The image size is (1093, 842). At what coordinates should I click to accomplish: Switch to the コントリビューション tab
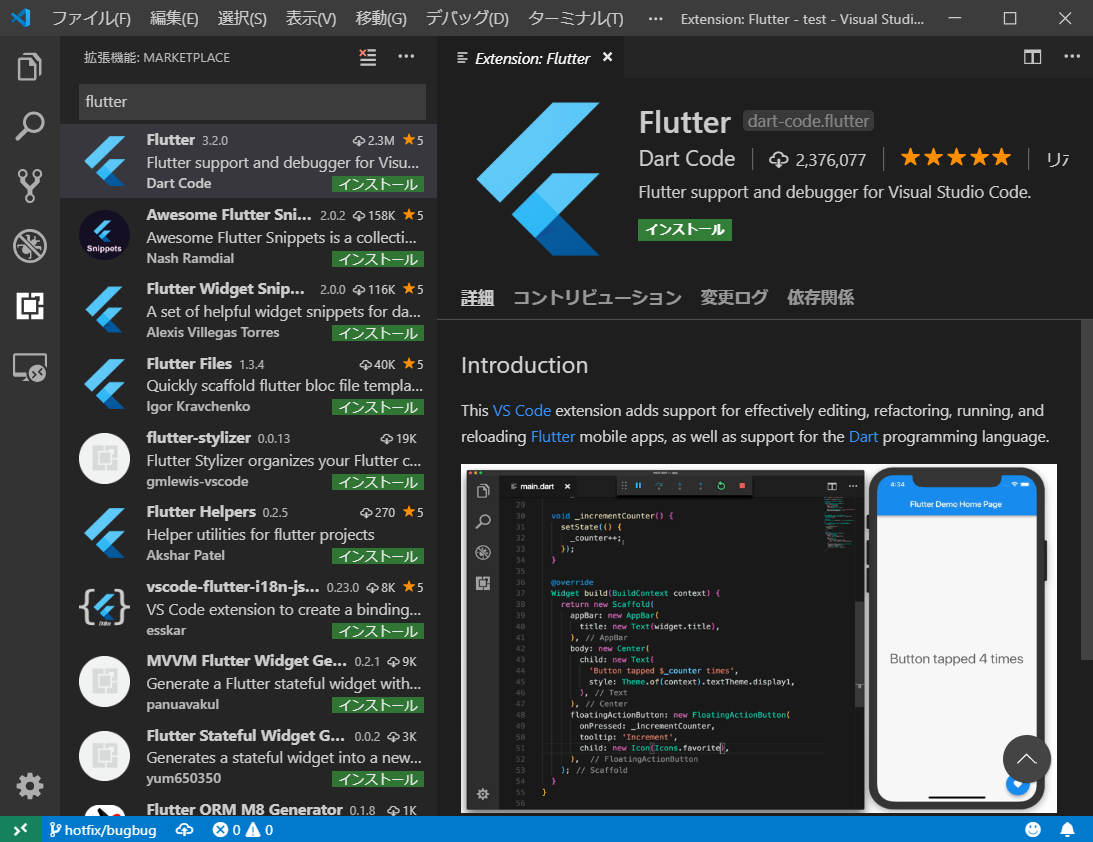pos(597,298)
